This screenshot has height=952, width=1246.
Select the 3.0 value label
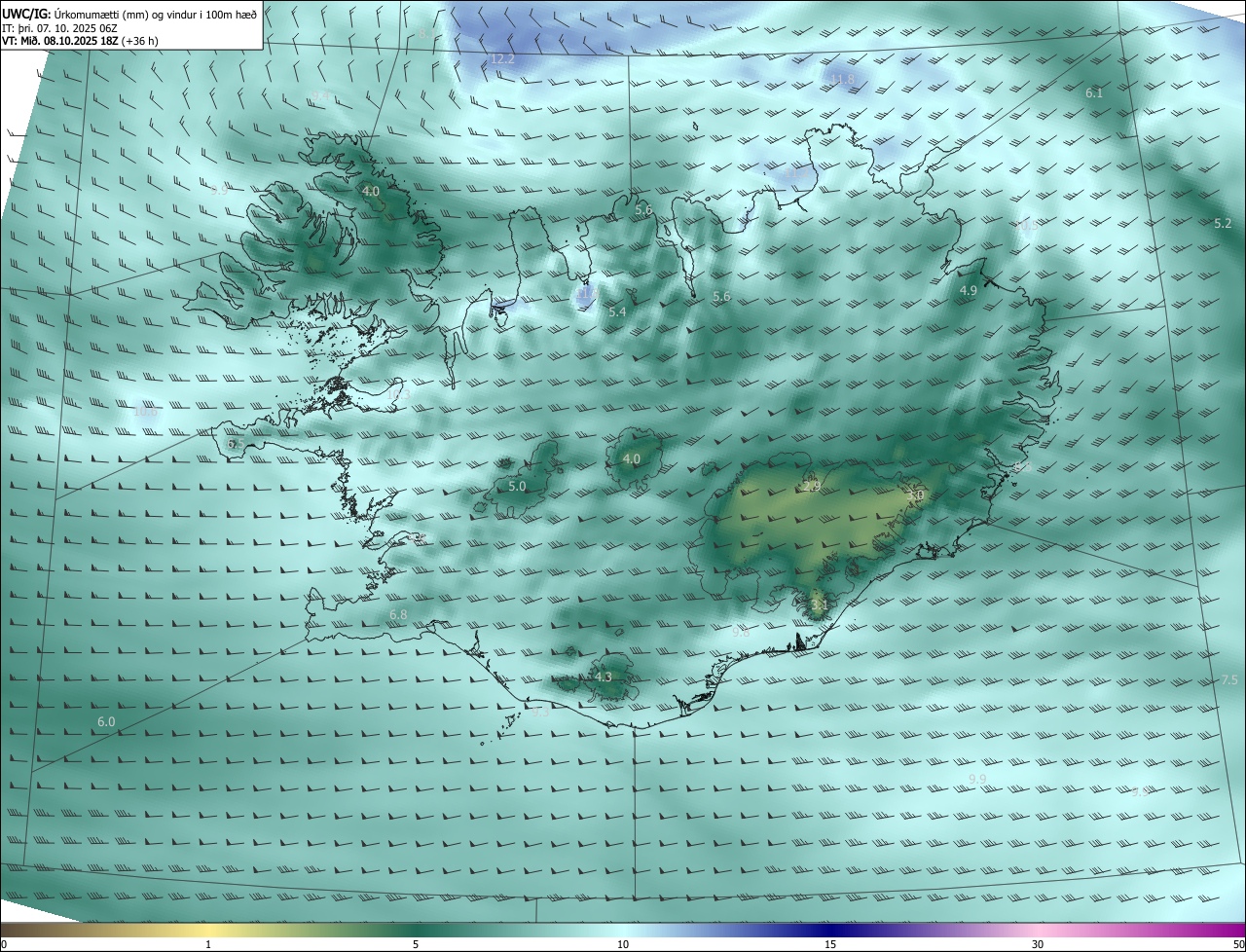916,496
